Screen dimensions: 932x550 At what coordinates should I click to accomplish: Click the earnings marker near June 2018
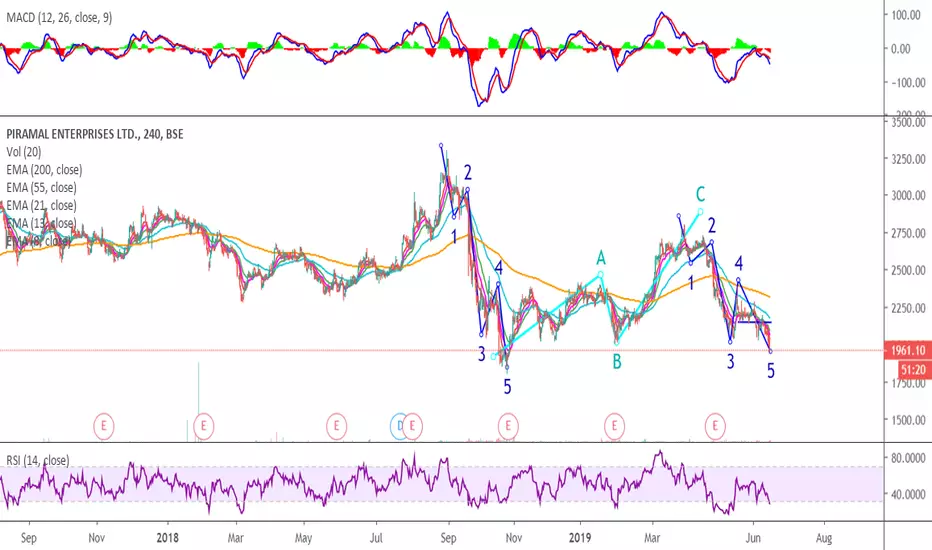336,426
